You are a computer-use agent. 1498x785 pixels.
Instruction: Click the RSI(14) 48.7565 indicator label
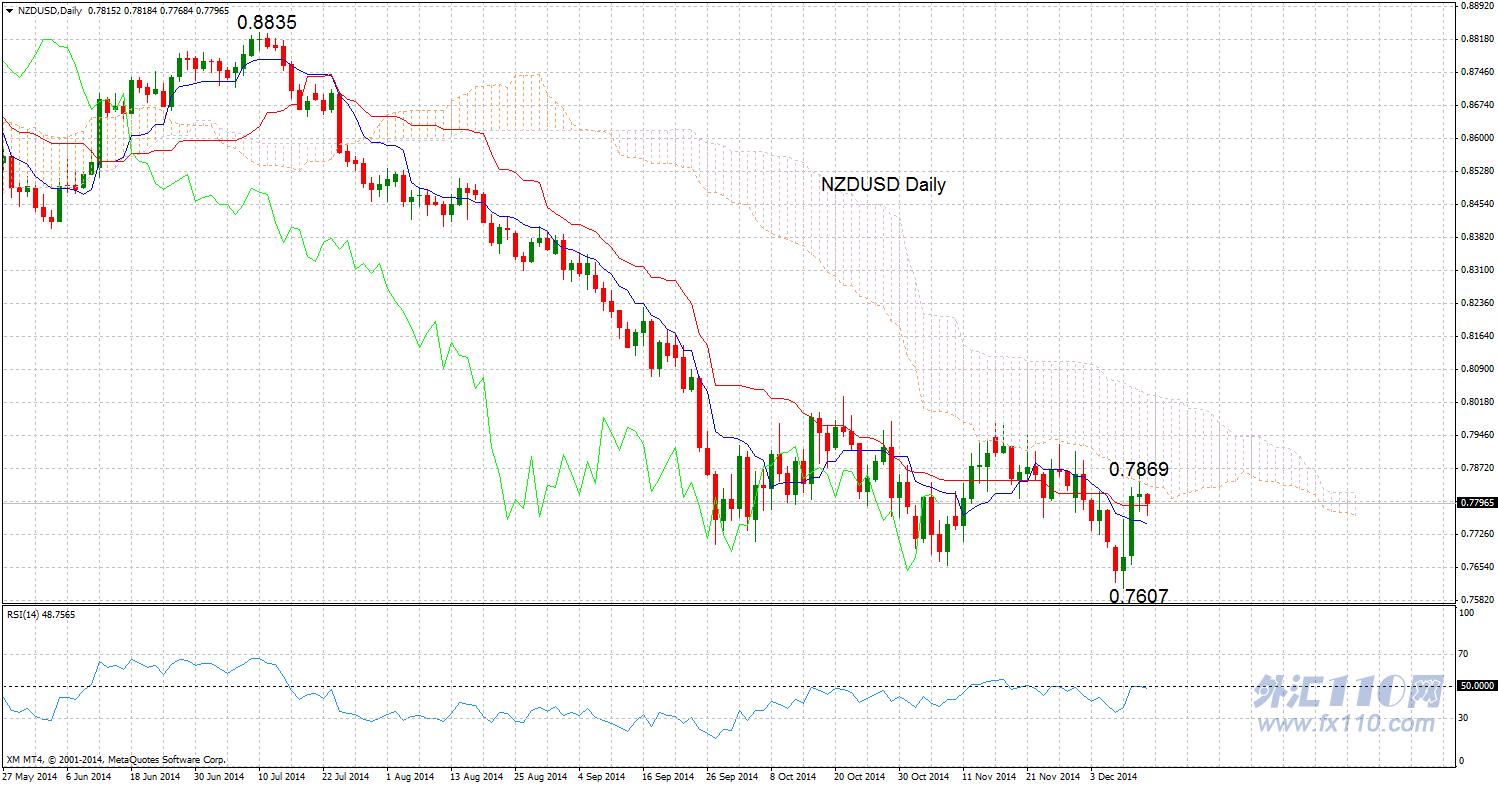click(41, 615)
